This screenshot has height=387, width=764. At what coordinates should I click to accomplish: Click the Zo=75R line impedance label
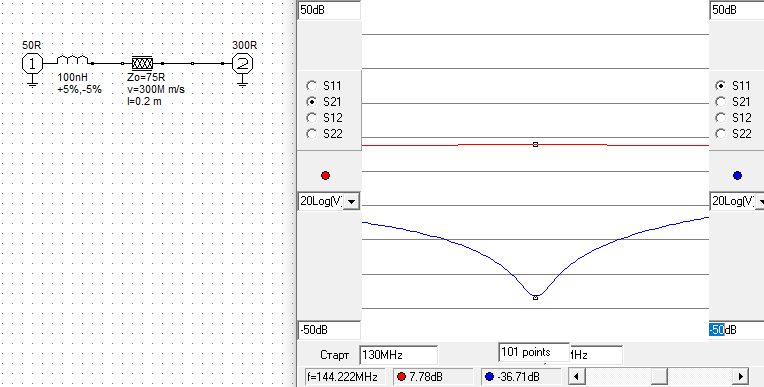click(145, 77)
